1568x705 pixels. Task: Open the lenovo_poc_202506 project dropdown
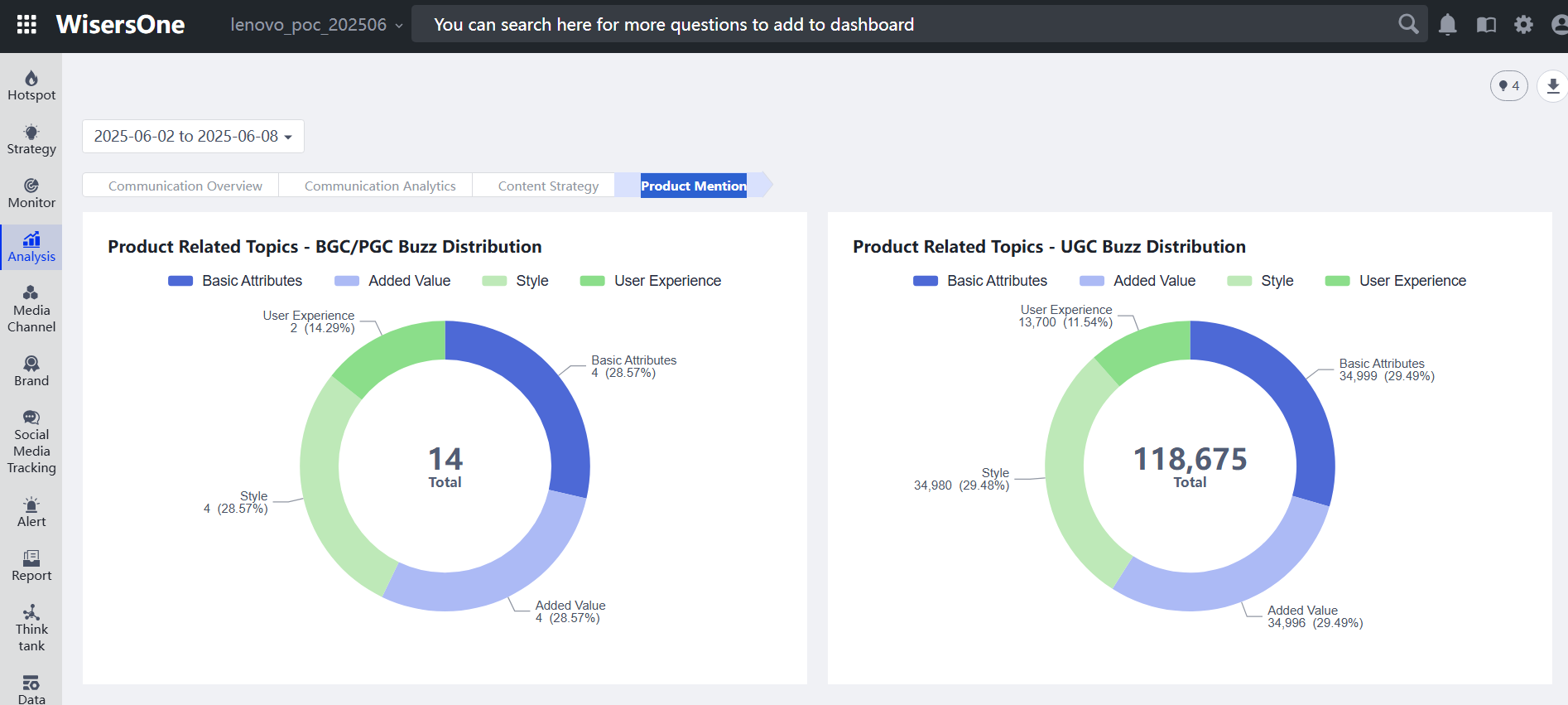tap(316, 25)
